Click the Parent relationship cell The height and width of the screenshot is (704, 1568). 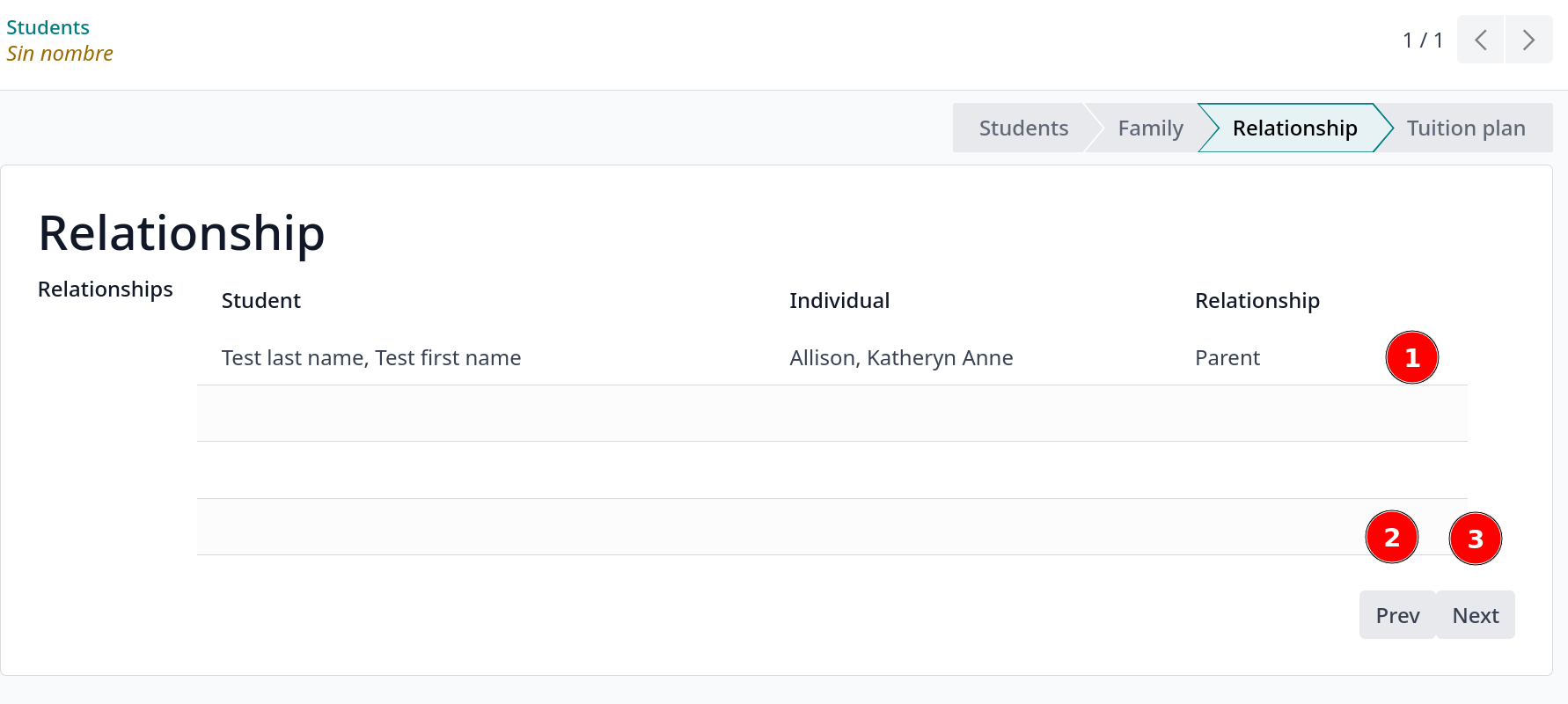pos(1227,358)
